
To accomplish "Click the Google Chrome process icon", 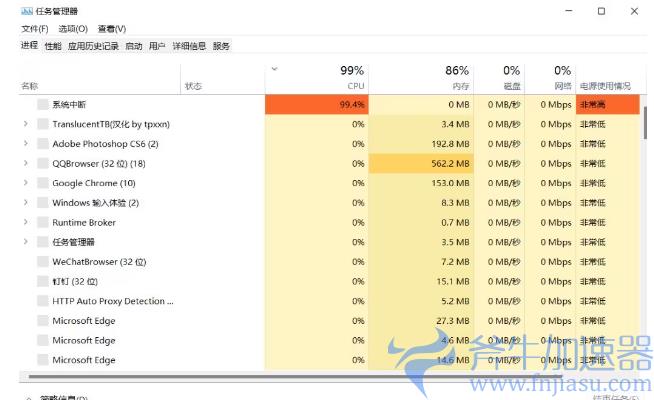I will tap(43, 183).
